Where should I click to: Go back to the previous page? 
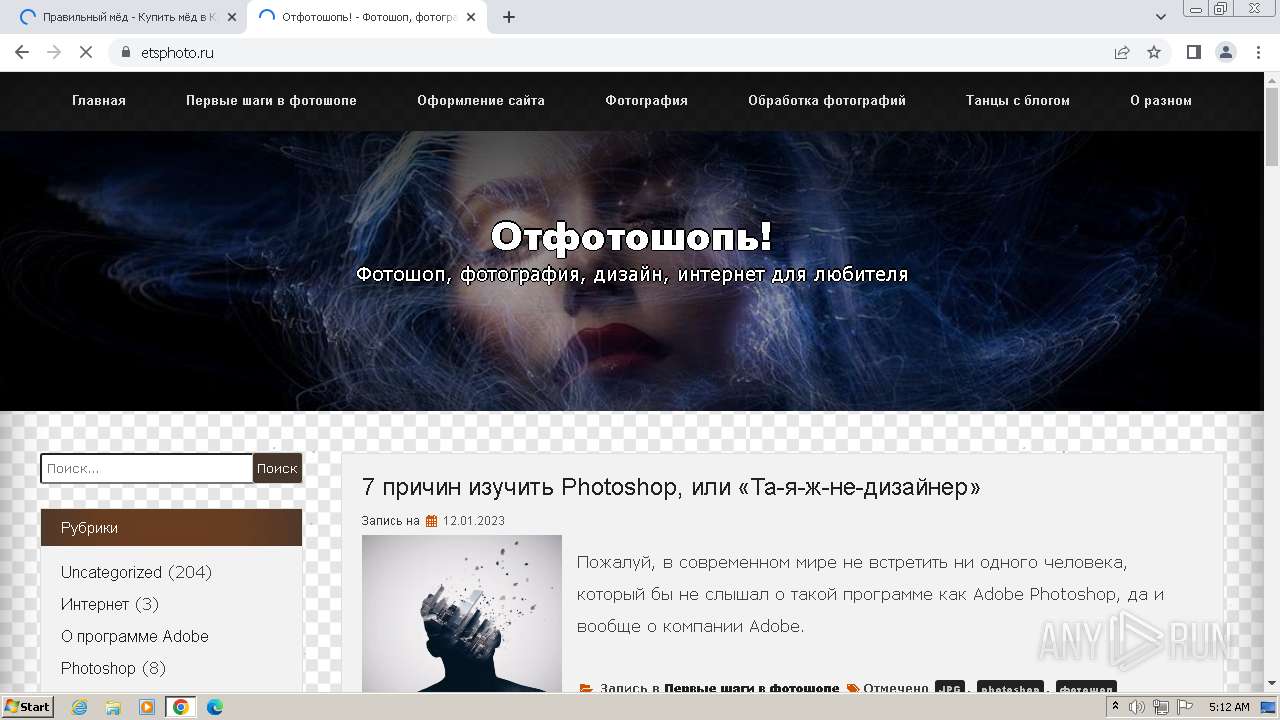click(x=22, y=52)
